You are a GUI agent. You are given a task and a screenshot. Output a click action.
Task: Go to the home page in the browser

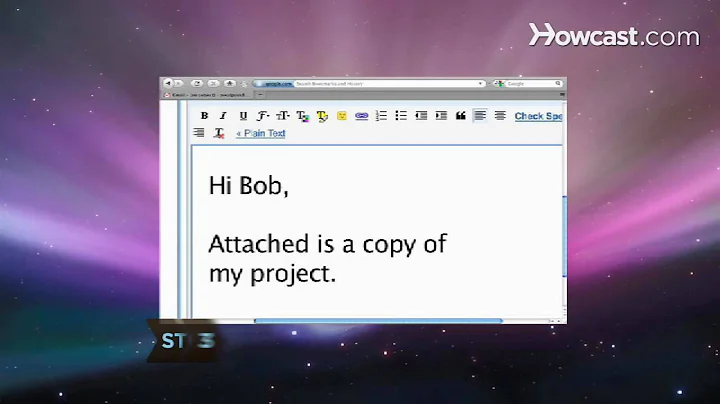tap(230, 83)
